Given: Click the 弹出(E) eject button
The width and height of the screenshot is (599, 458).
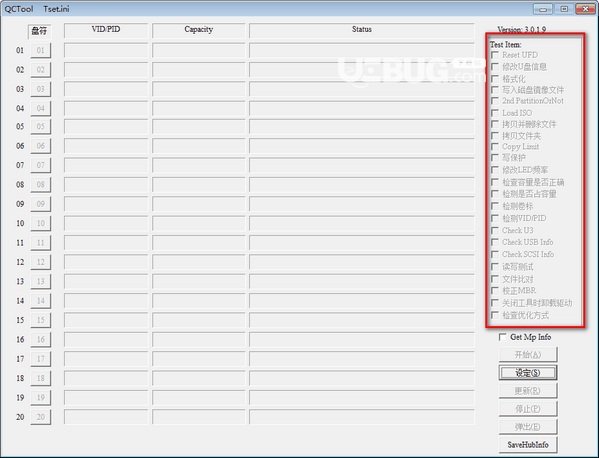Looking at the screenshot, I should tap(528, 427).
